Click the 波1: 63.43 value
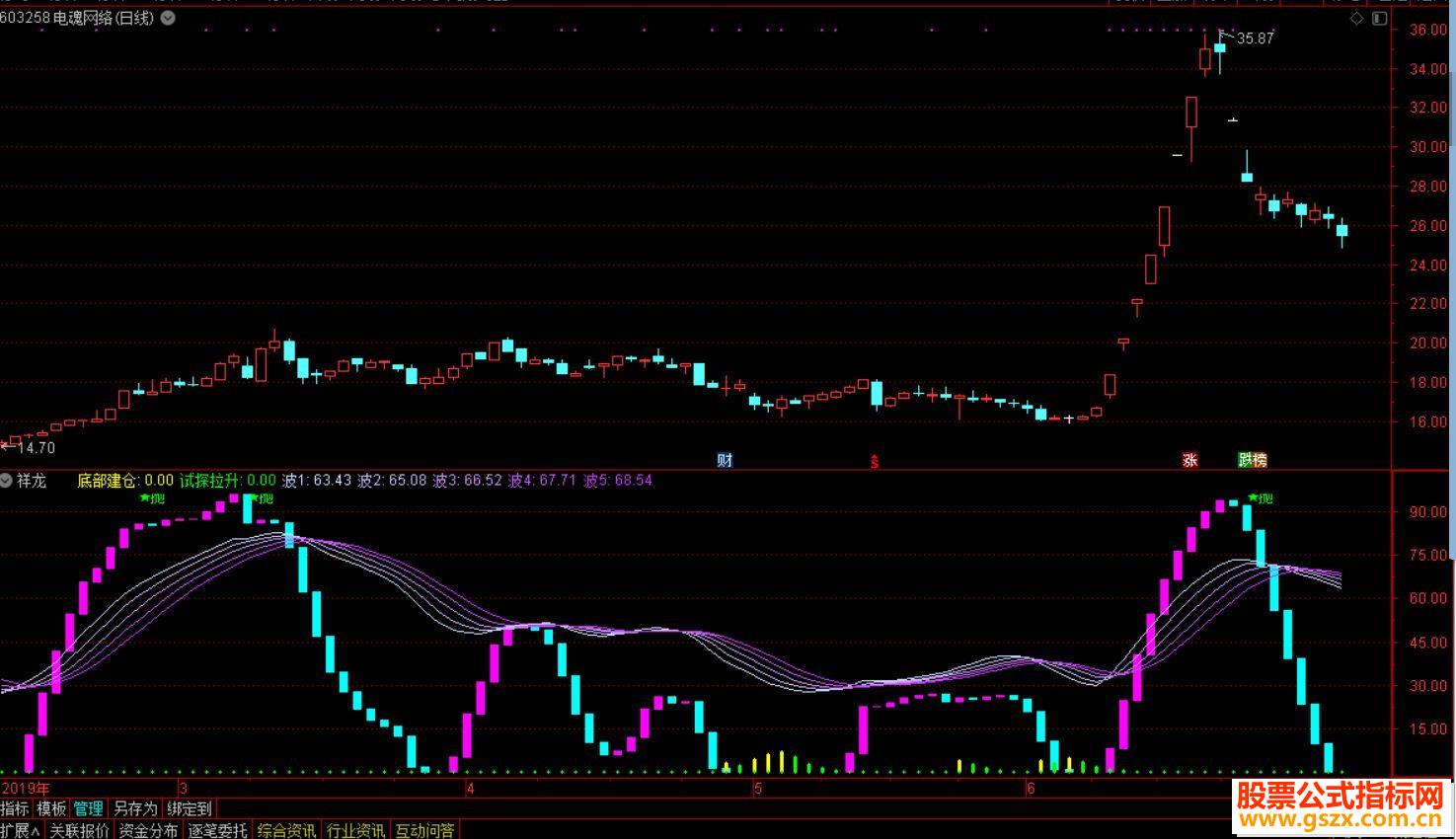This screenshot has width=1456, height=839. coord(317,481)
